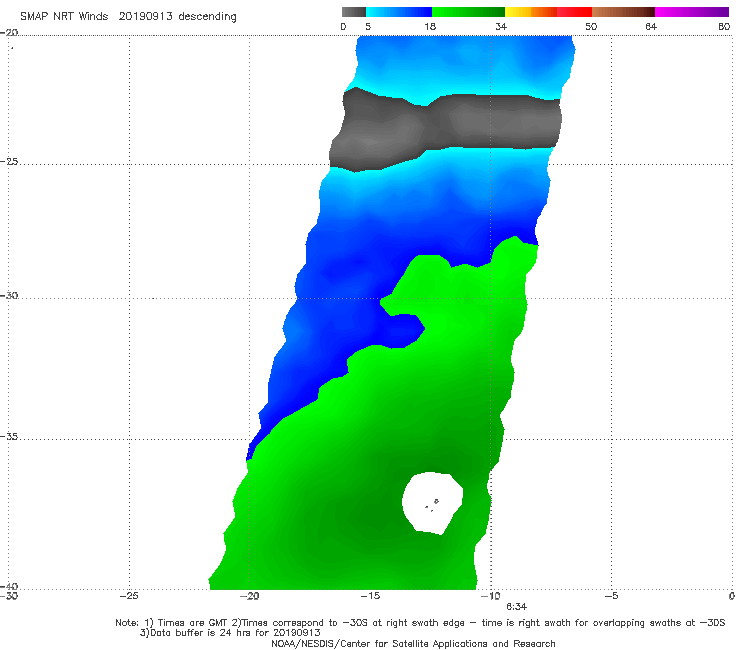Click the brown segment of the color bar
This screenshot has height=650, width=740.
pos(623,12)
